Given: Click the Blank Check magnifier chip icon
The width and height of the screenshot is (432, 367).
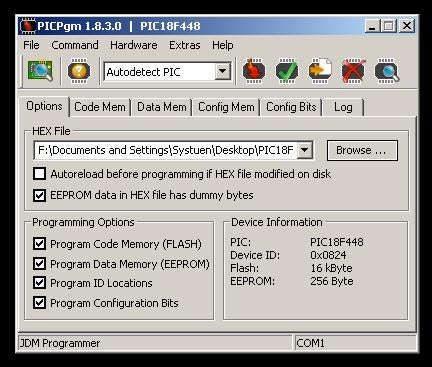Looking at the screenshot, I should (387, 71).
